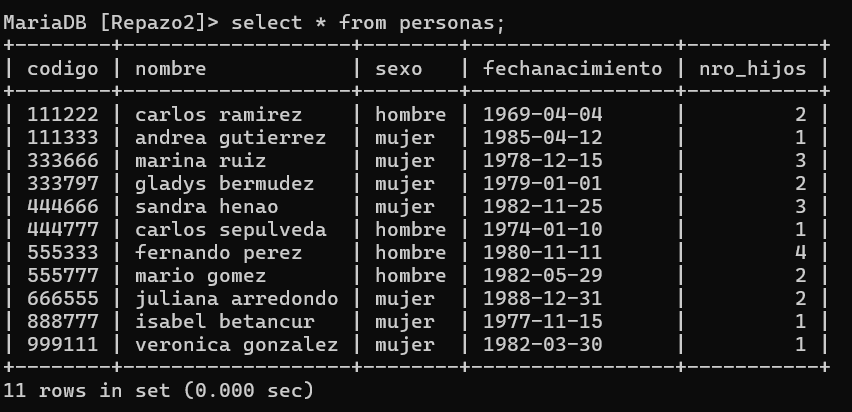
Task: Click the name andrea gutierrez
Action: point(230,138)
